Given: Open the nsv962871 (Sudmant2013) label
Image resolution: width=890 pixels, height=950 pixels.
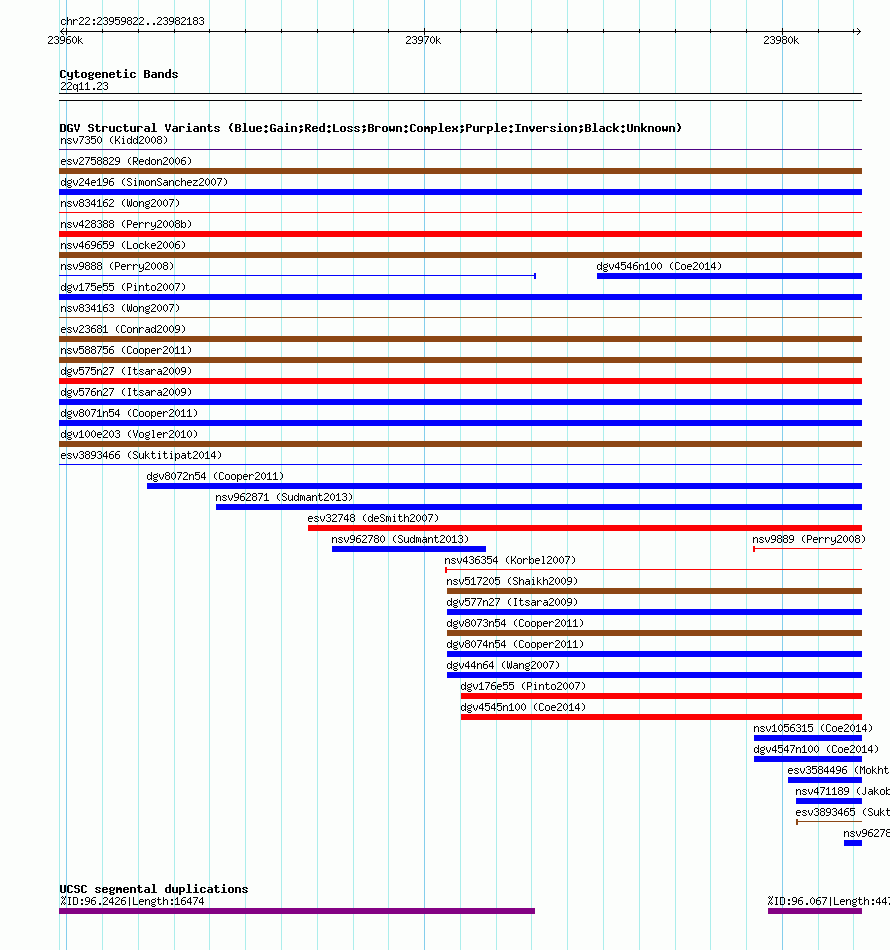Looking at the screenshot, I should tap(284, 497).
